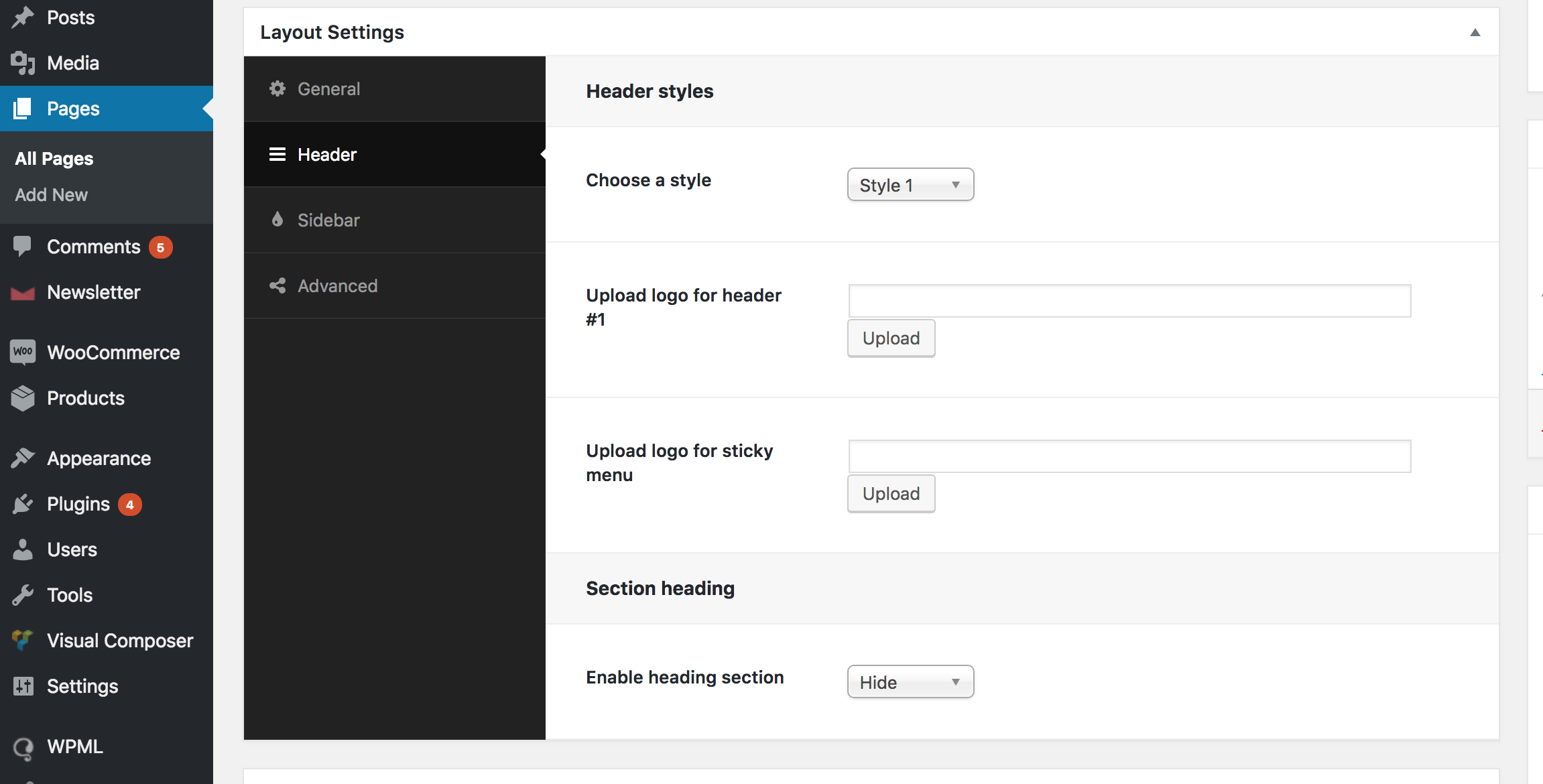The height and width of the screenshot is (784, 1543).
Task: Collapse the Layout Settings panel arrow
Action: (x=1475, y=33)
